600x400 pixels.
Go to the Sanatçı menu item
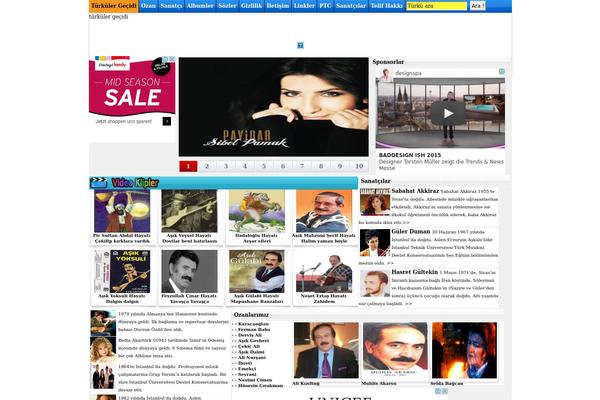171,6
